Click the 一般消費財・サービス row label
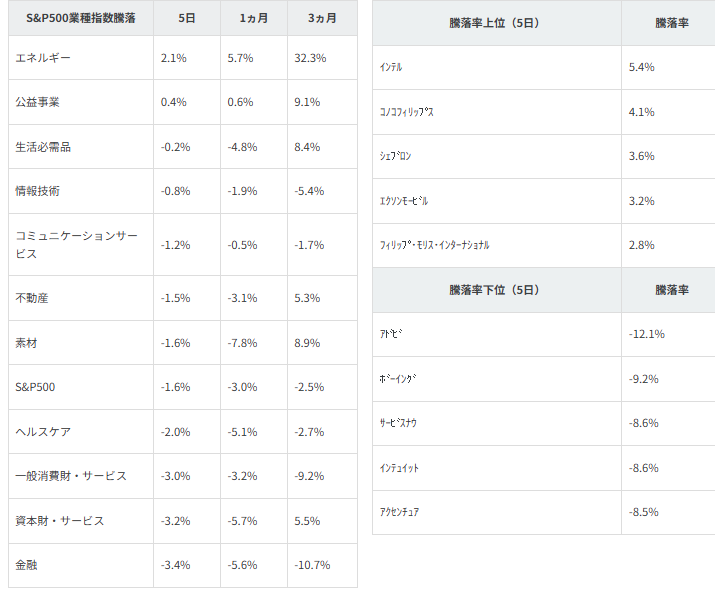This screenshot has width=715, height=600. [x=71, y=476]
